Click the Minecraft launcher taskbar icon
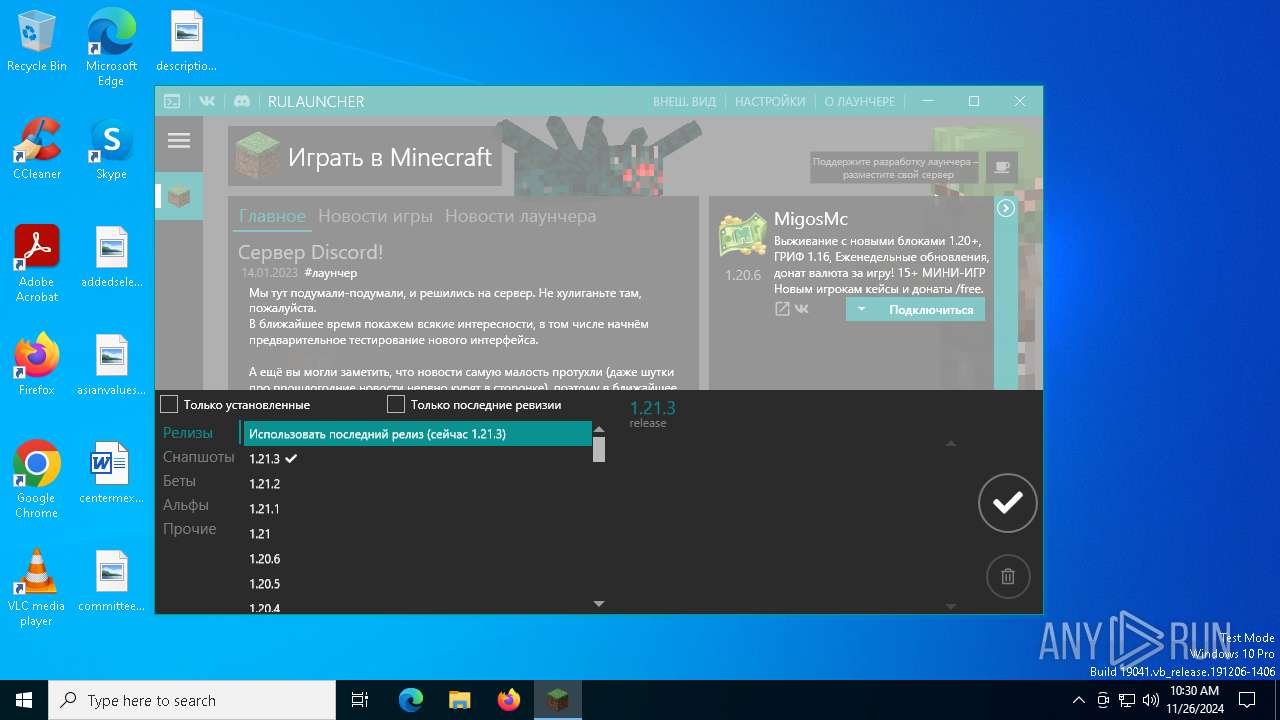 [557, 700]
